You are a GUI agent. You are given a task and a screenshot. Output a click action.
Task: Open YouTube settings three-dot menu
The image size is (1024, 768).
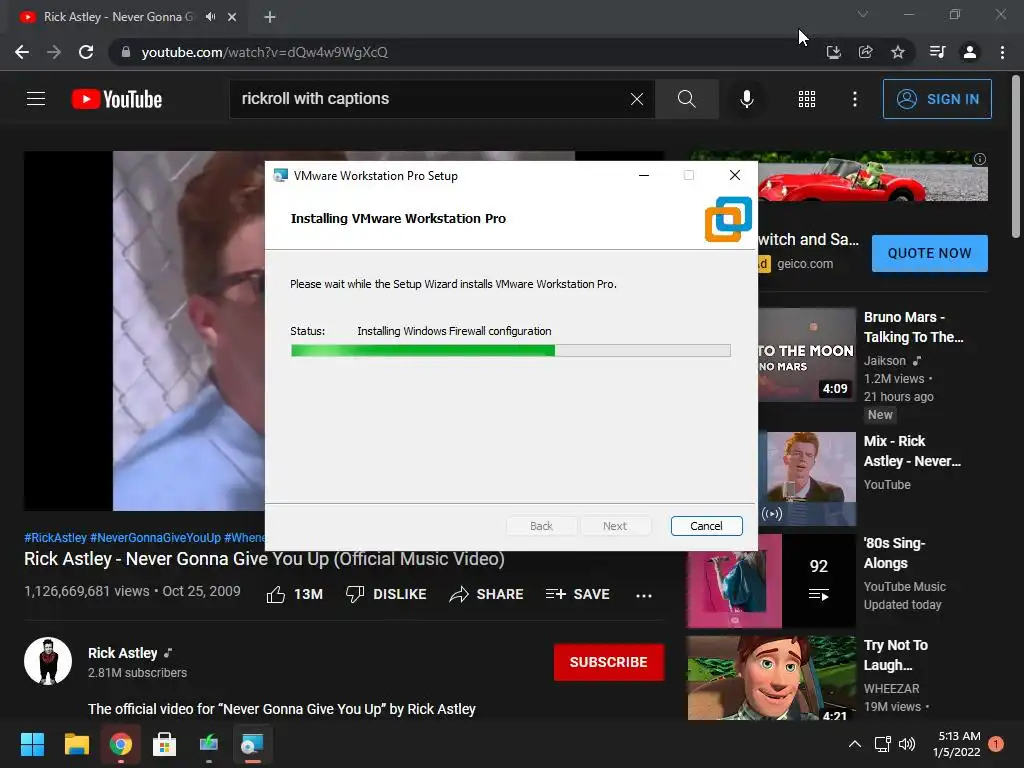pyautogui.click(x=855, y=99)
